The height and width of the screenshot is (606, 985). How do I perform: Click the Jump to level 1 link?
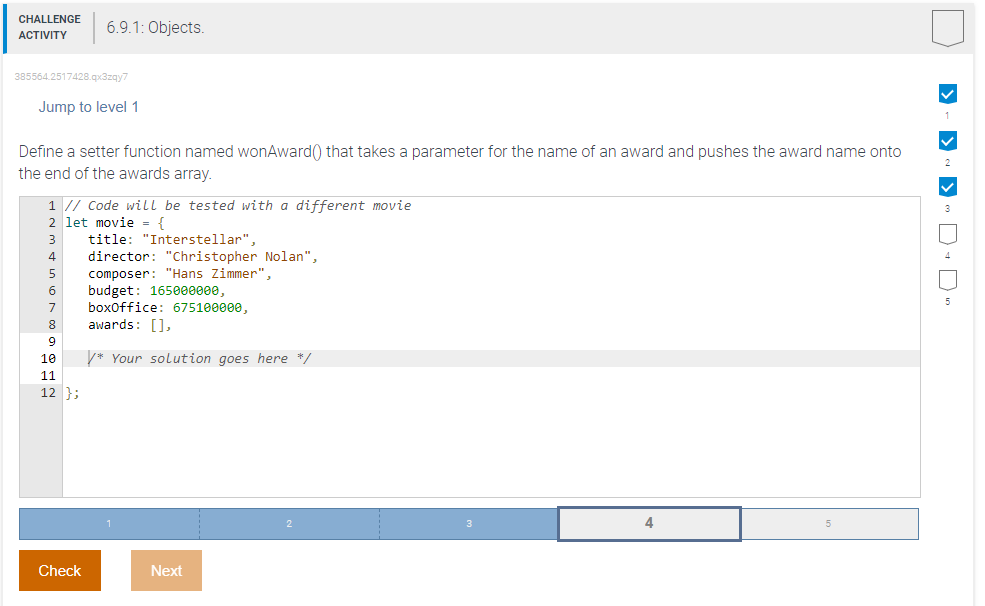[88, 107]
